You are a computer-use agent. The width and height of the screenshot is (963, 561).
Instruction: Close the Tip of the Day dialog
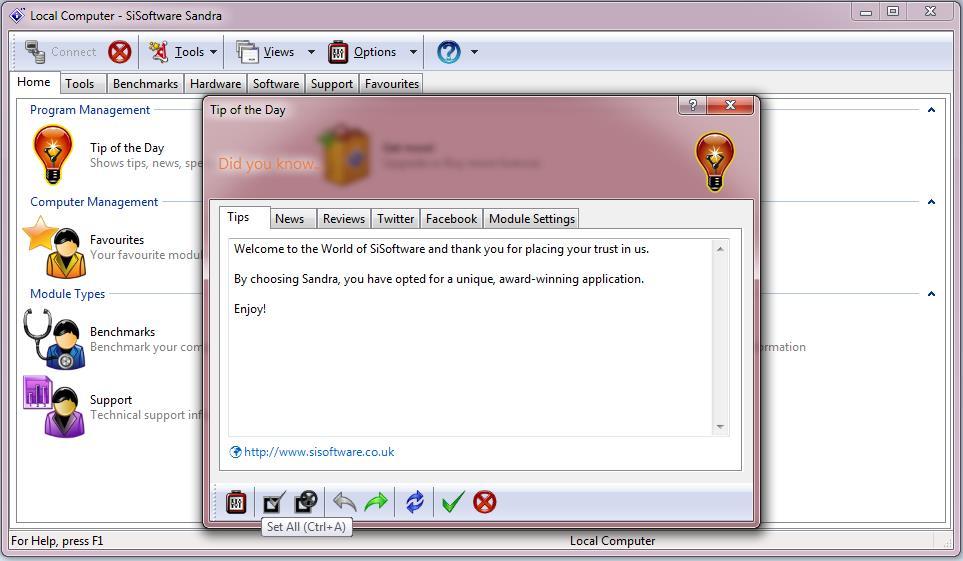point(730,105)
